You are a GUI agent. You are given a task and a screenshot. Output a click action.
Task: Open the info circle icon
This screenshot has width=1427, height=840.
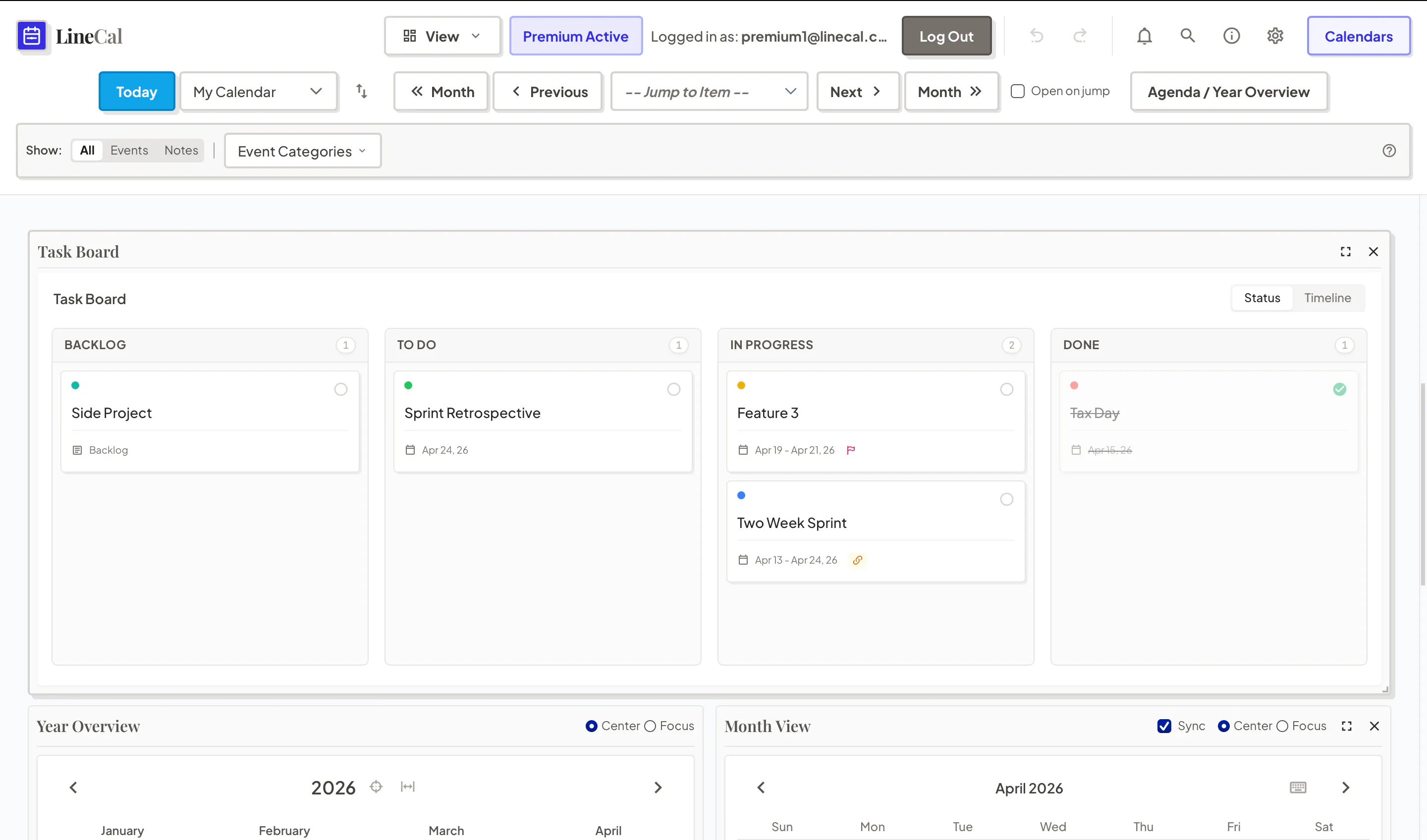tap(1232, 36)
